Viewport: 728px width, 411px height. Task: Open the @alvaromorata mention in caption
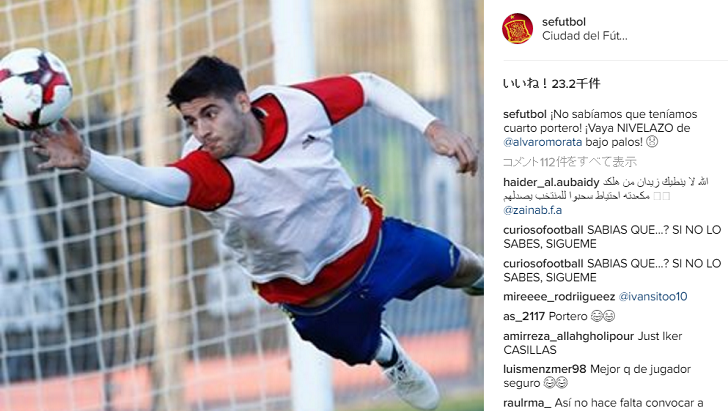coord(542,142)
